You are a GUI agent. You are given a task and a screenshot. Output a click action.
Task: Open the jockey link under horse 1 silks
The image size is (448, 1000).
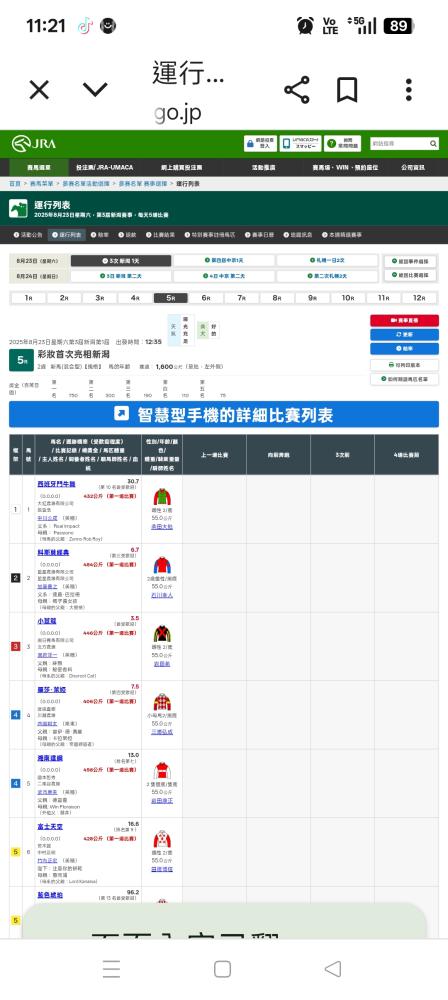click(162, 527)
